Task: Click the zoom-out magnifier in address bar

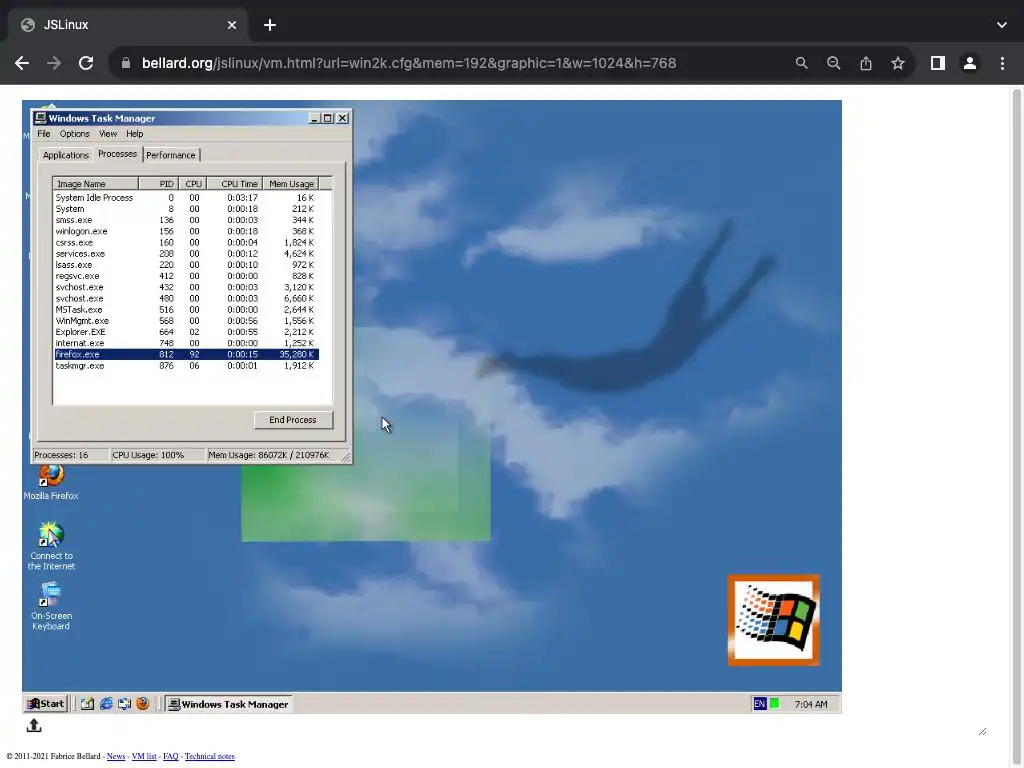Action: pos(833,63)
